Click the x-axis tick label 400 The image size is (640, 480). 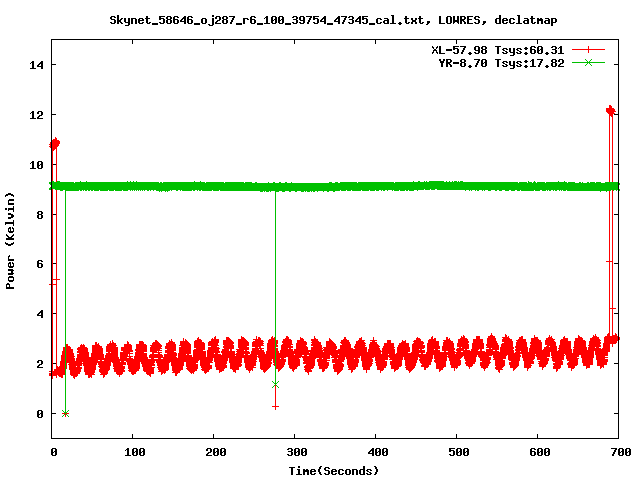tap(378, 452)
